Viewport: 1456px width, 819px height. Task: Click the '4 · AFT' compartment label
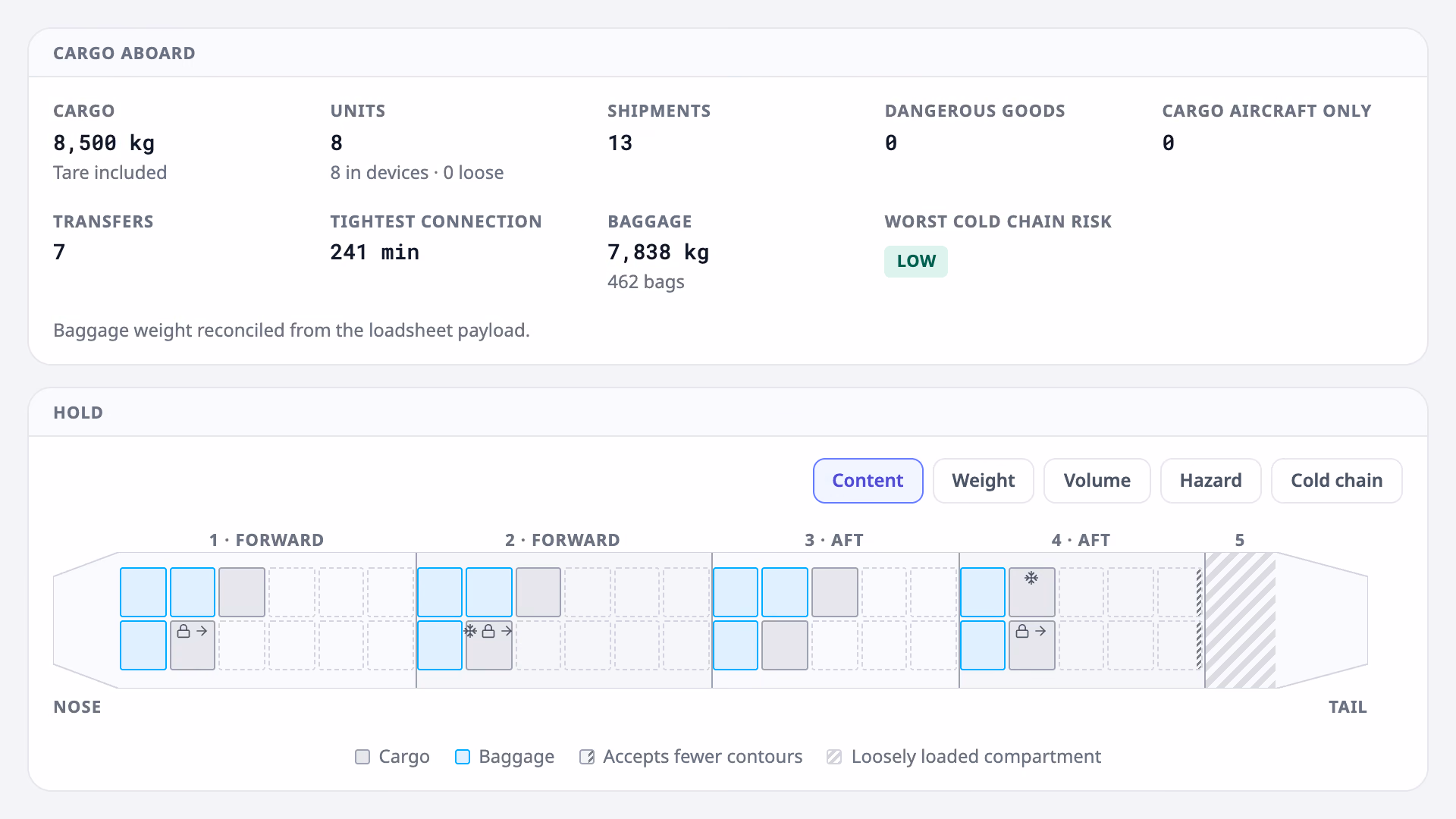coord(1081,540)
